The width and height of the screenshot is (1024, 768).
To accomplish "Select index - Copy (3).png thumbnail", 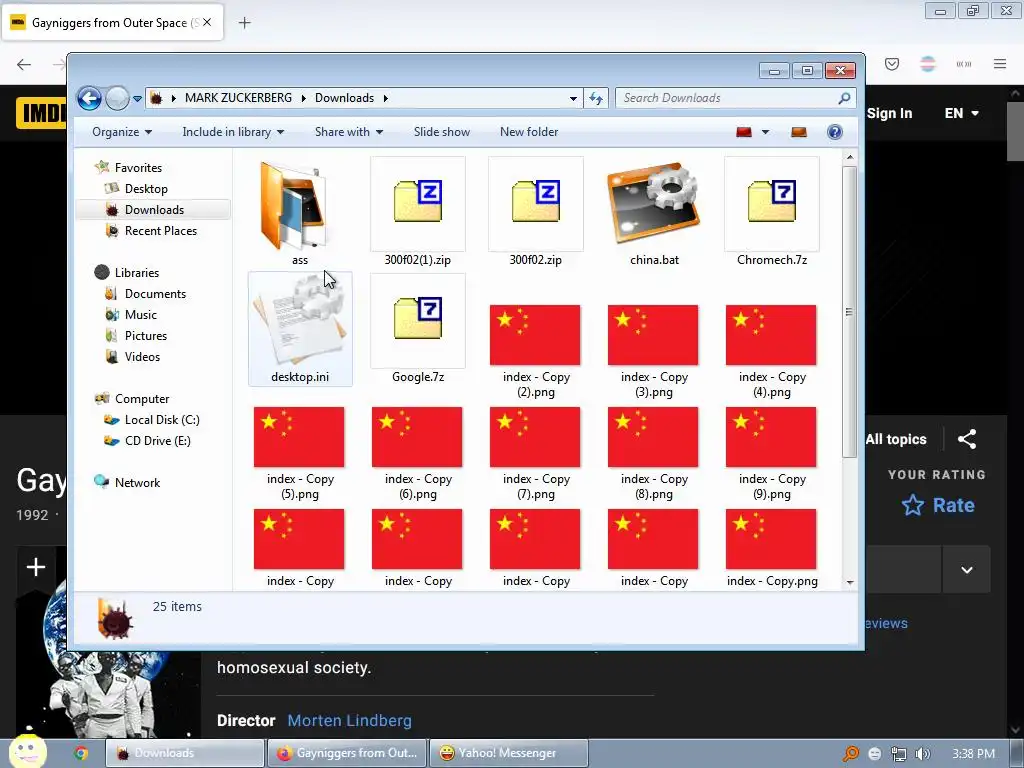I will click(x=654, y=335).
